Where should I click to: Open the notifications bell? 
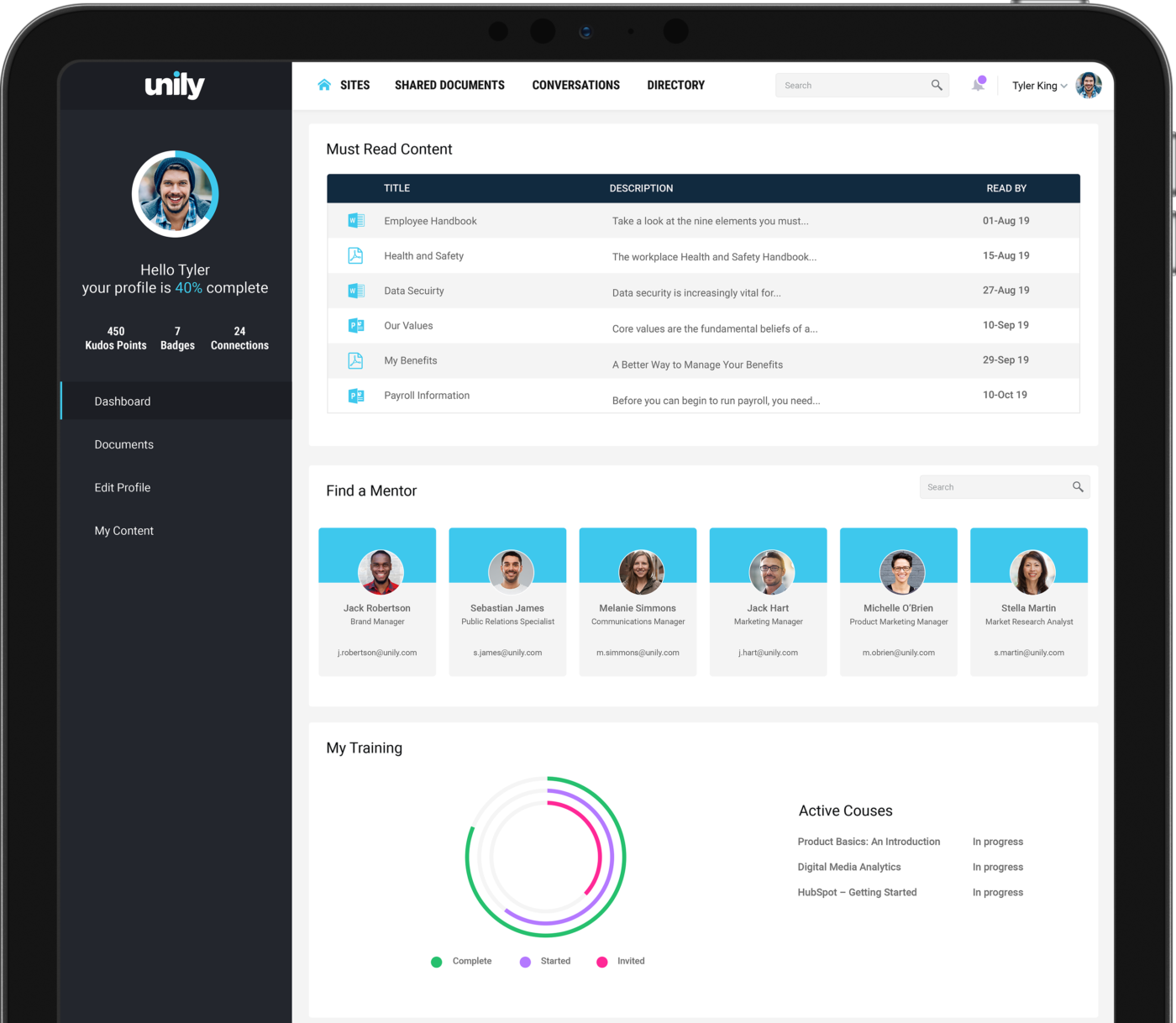978,85
